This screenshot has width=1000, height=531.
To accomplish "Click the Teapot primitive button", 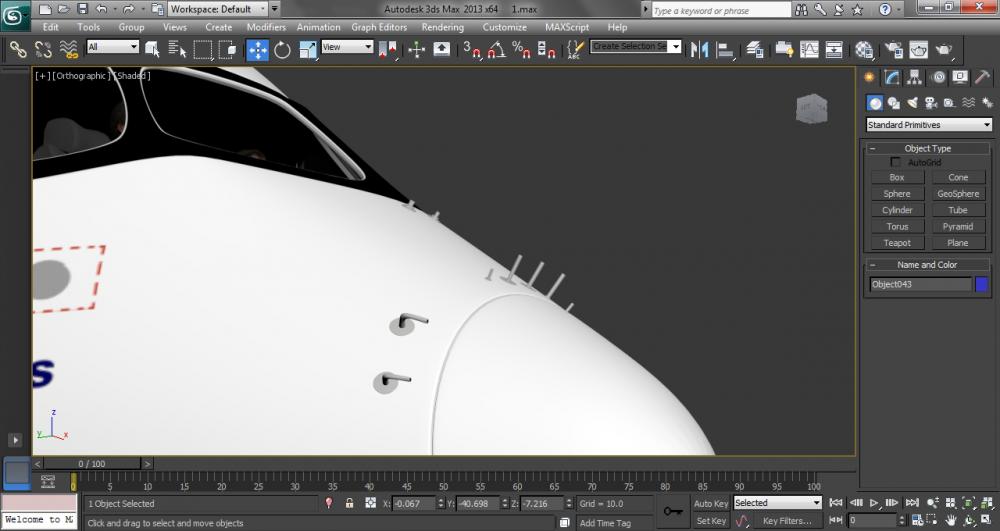I will (897, 243).
